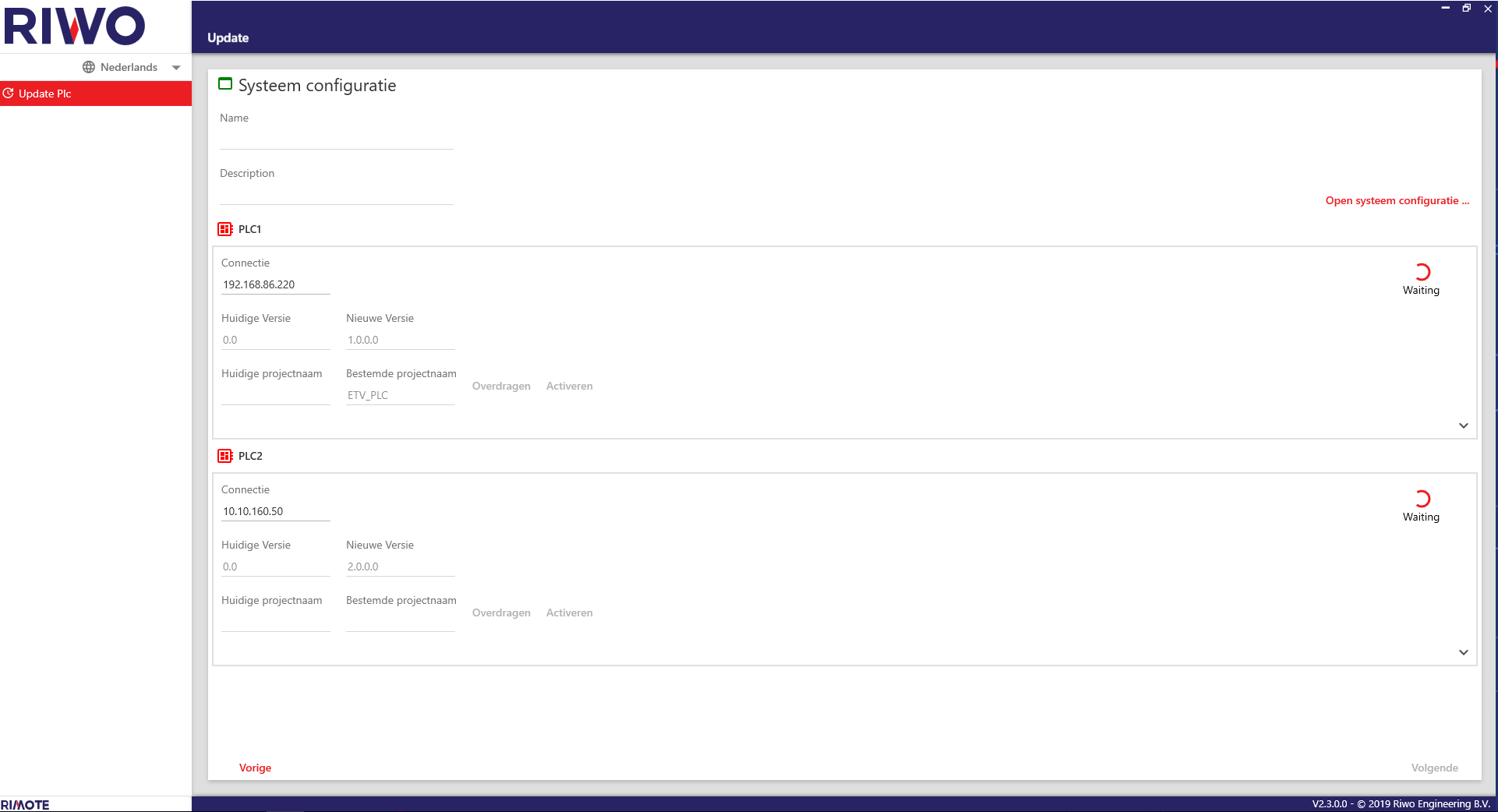Edit PLC2 connectie field 10.10.160.50
The height and width of the screenshot is (812, 1498).
276,511
